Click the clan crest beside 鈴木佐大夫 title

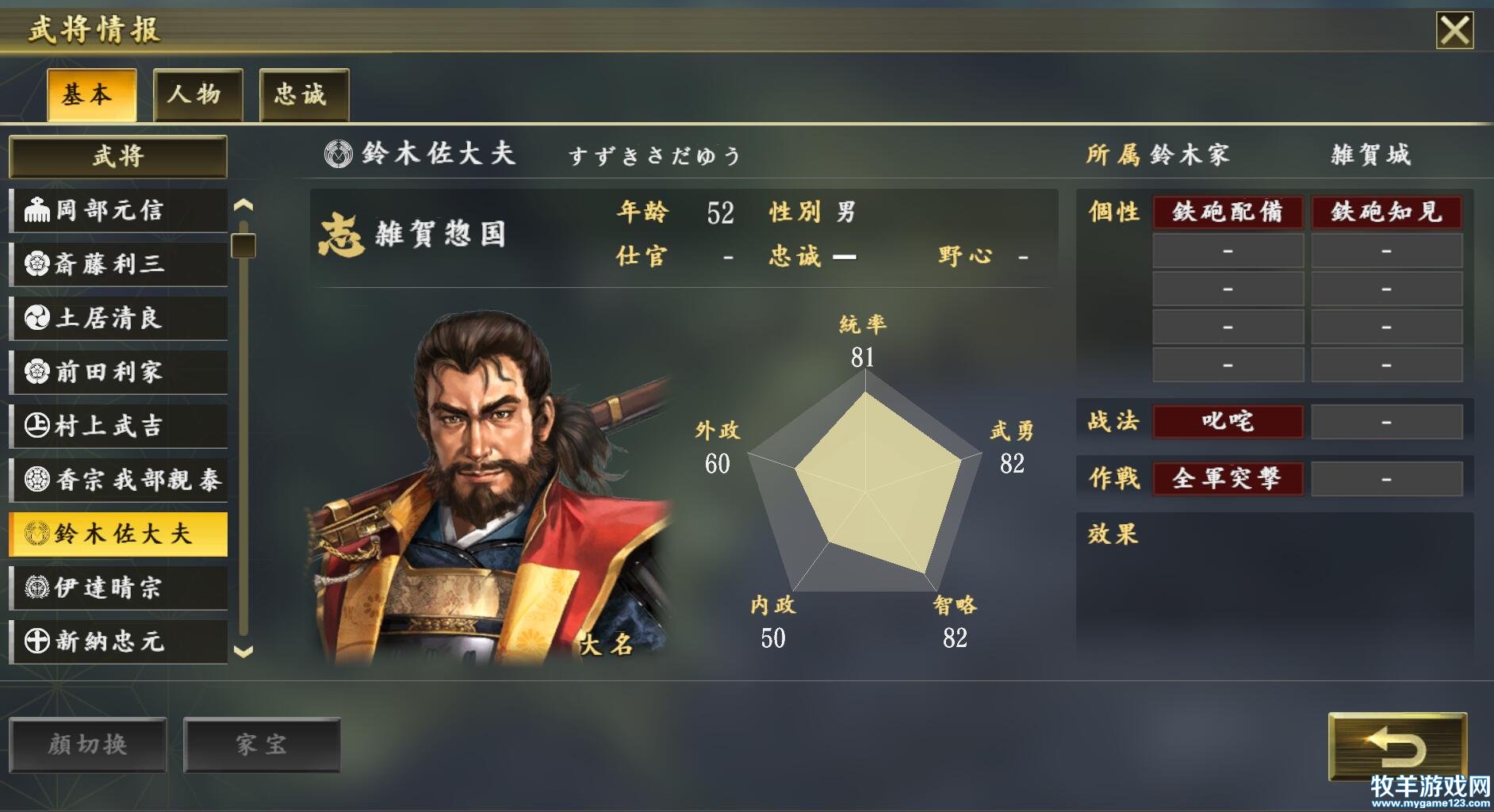[339, 153]
